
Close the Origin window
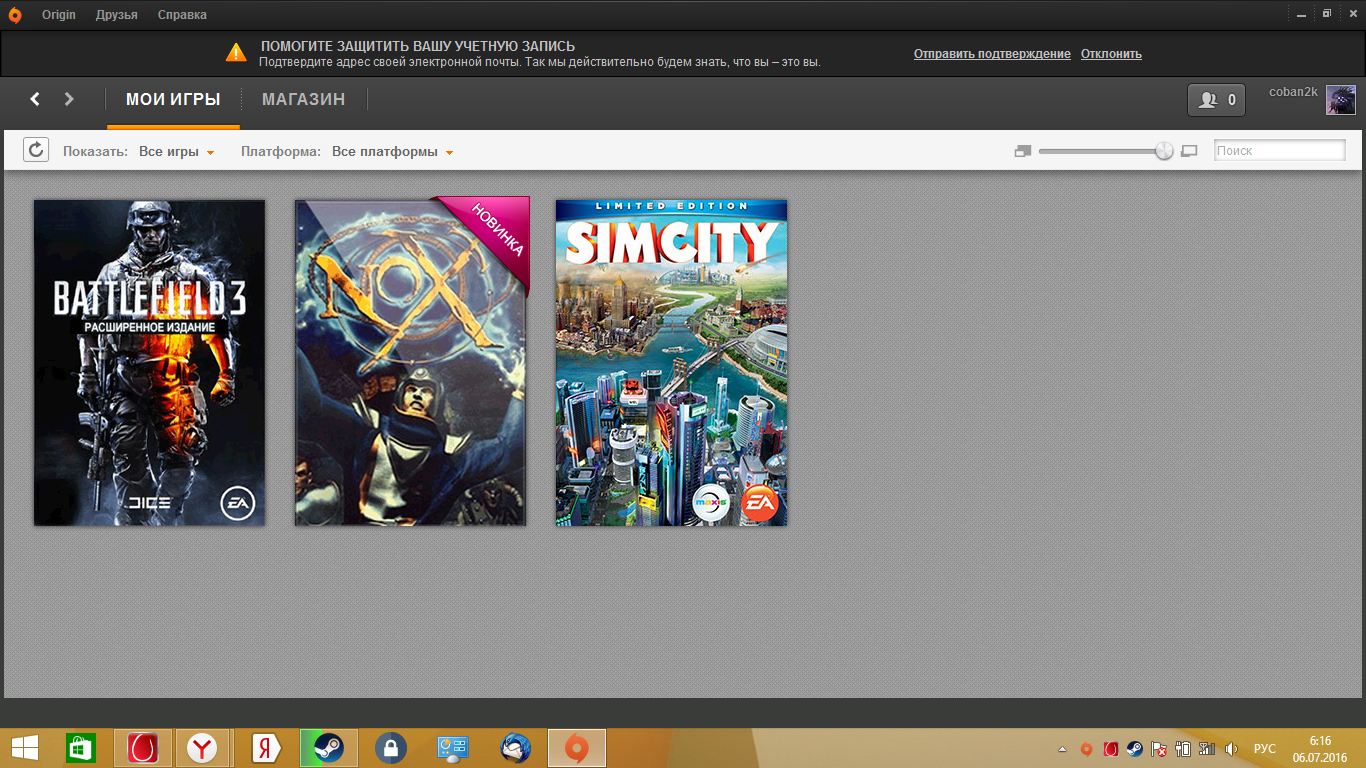(x=1351, y=13)
